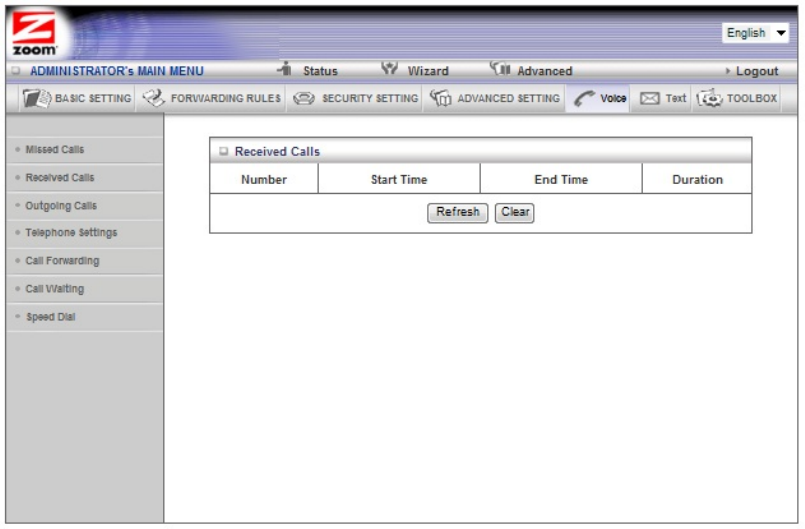Click the Duration column header

(697, 179)
